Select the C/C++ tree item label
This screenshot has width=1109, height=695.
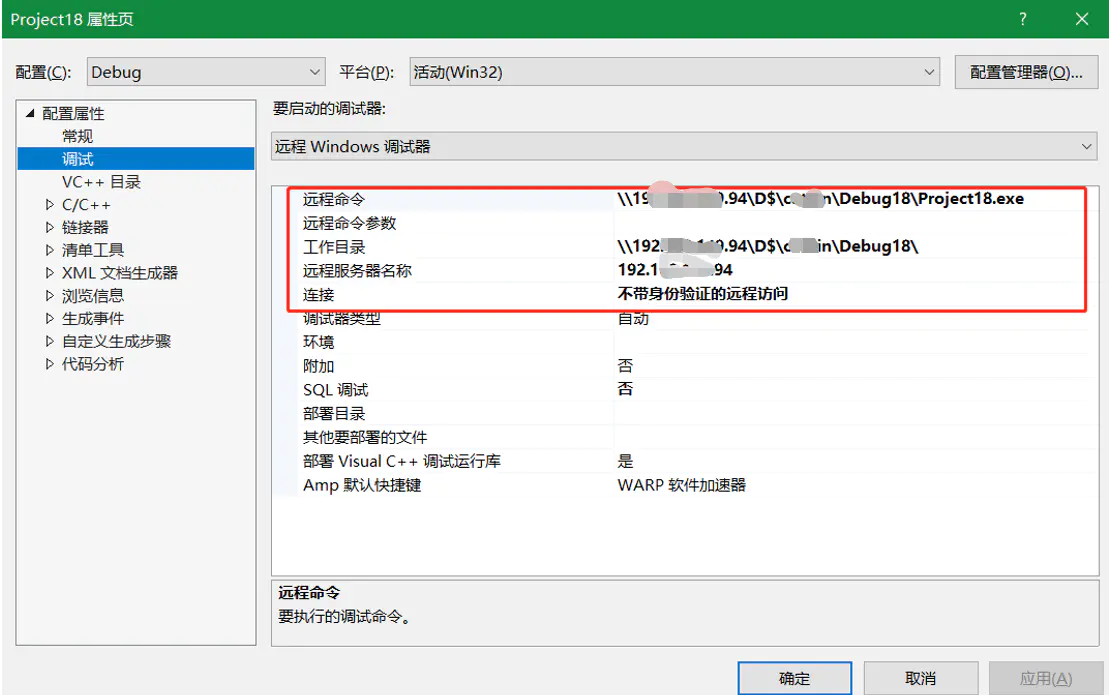click(86, 205)
